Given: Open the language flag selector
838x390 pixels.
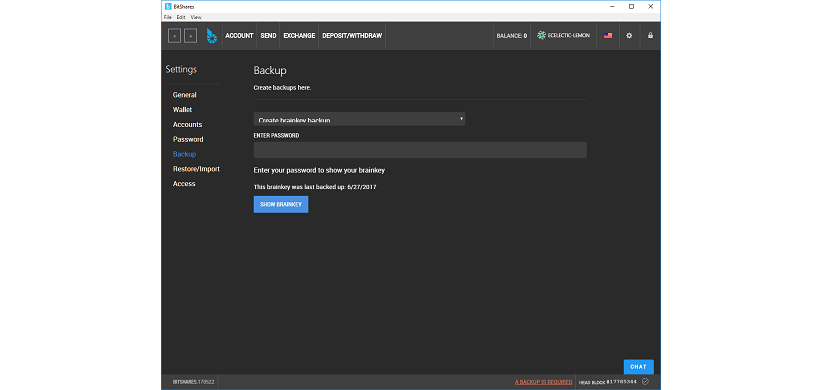Looking at the screenshot, I should [x=608, y=36].
